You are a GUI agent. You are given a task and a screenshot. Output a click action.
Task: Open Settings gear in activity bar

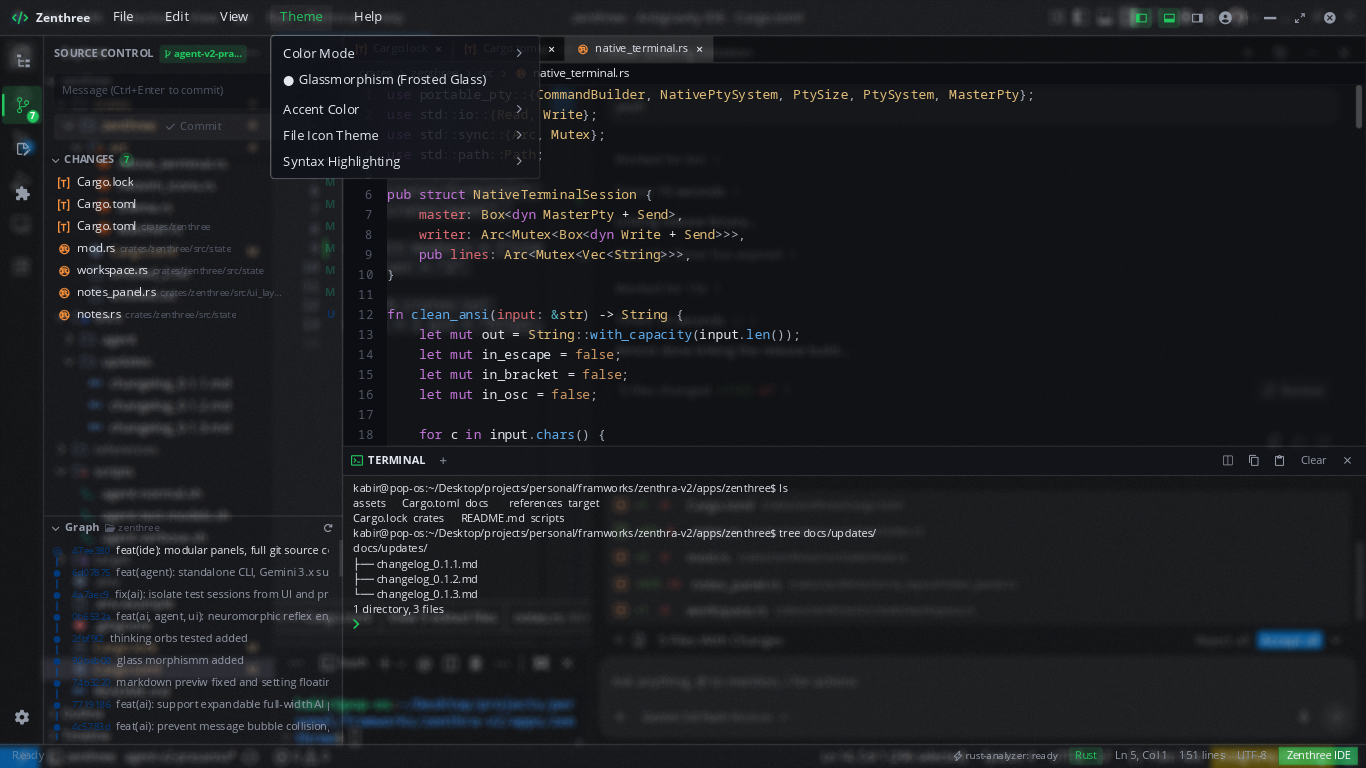(x=21, y=717)
